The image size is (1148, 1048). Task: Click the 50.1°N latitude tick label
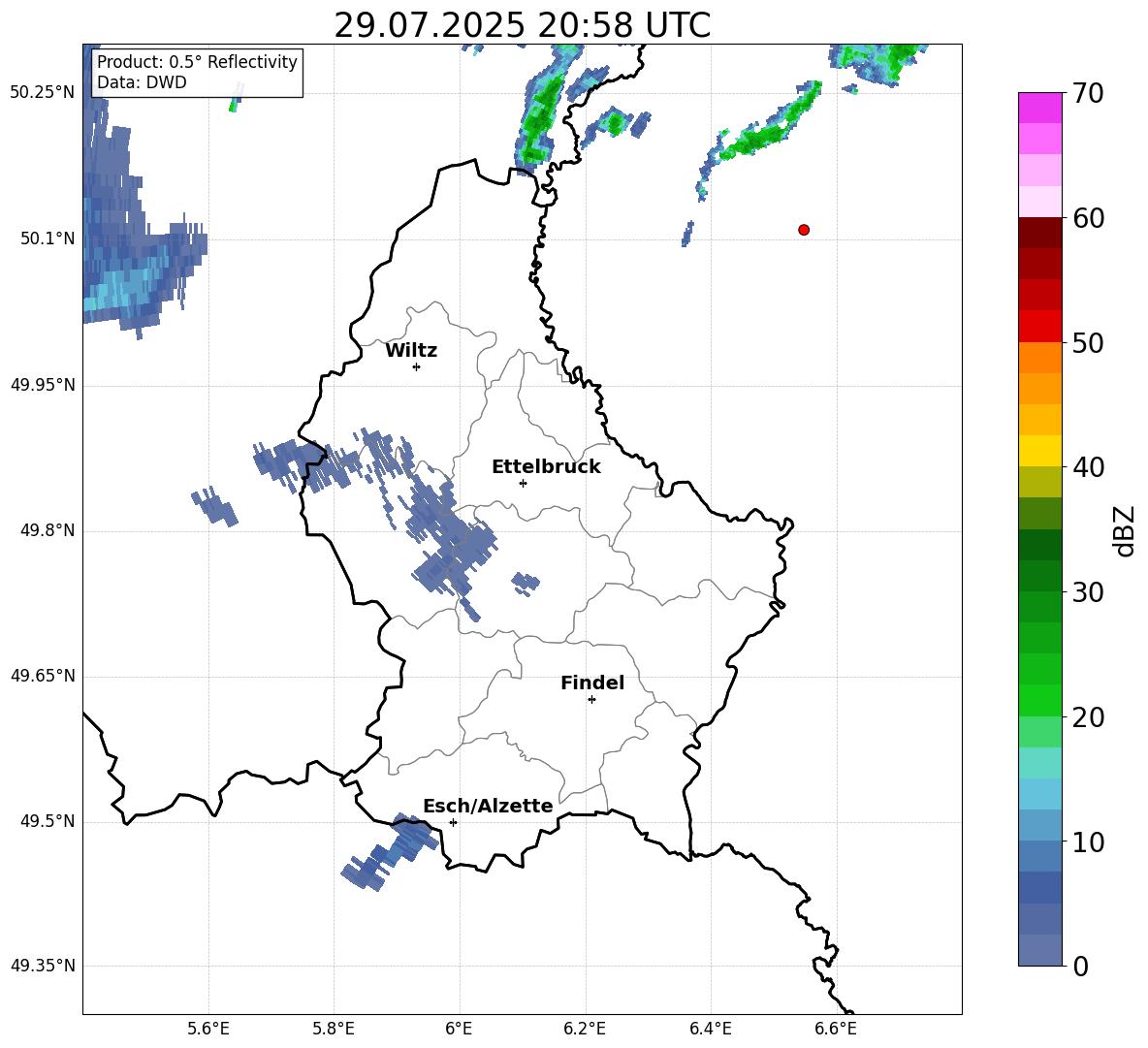click(x=48, y=238)
